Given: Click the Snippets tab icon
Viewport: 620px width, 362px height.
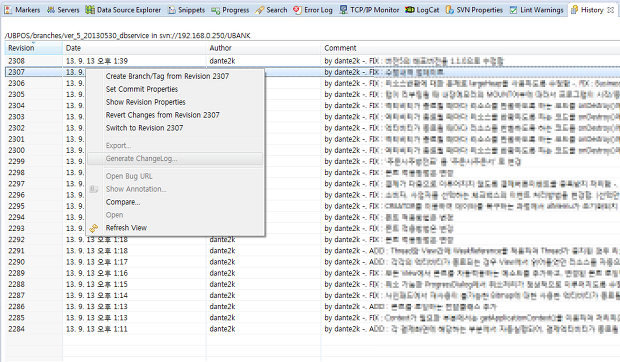Looking at the screenshot, I should (x=172, y=10).
